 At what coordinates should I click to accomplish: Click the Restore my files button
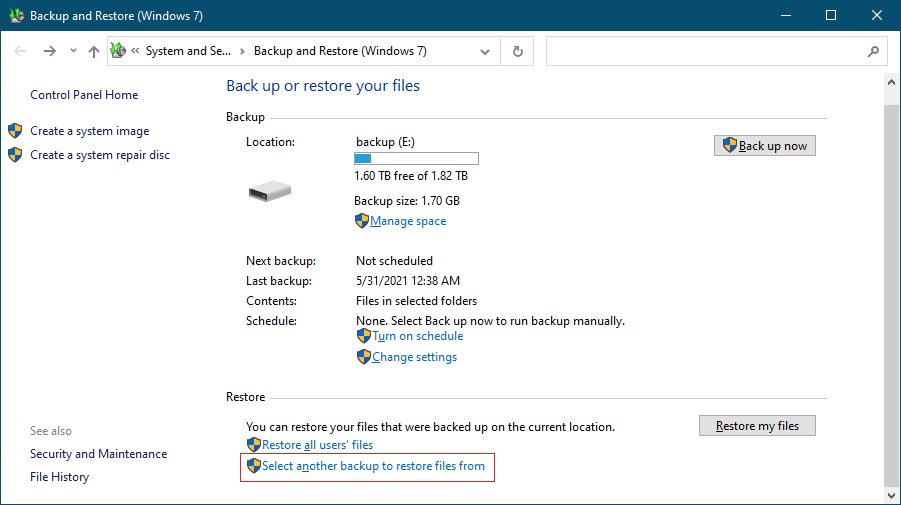[x=757, y=426]
